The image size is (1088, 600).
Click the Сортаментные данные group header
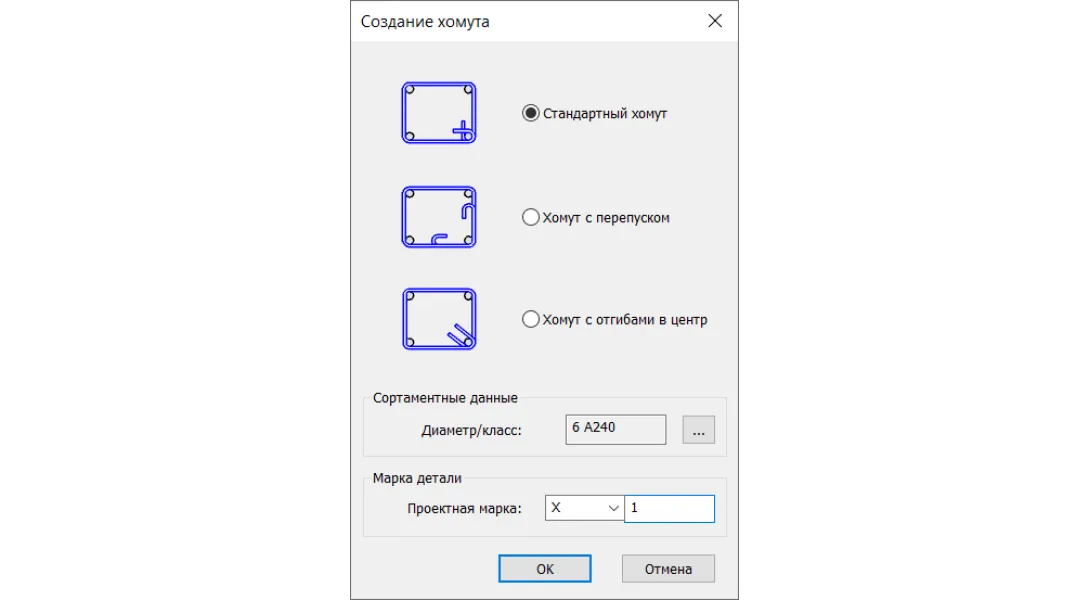click(x=445, y=397)
